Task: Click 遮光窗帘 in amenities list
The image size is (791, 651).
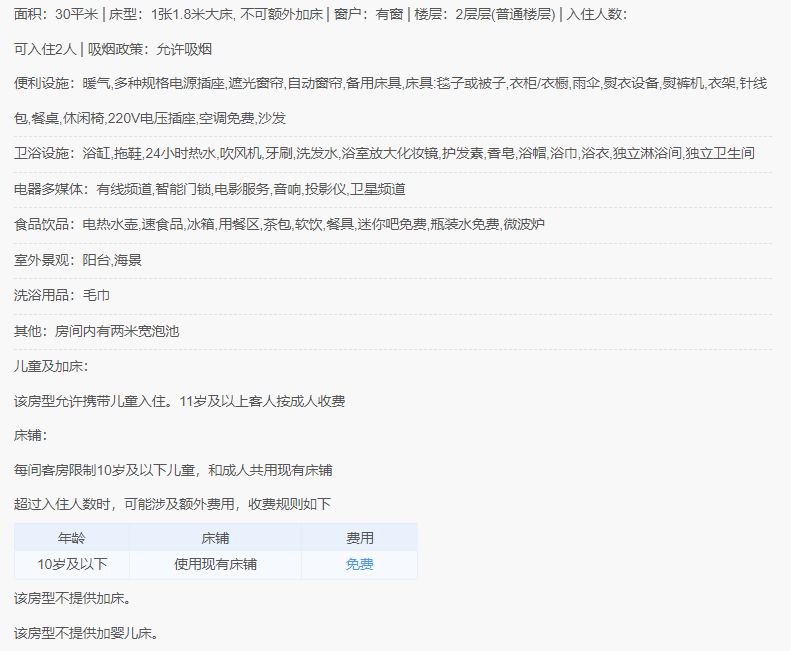Action: (x=256, y=83)
